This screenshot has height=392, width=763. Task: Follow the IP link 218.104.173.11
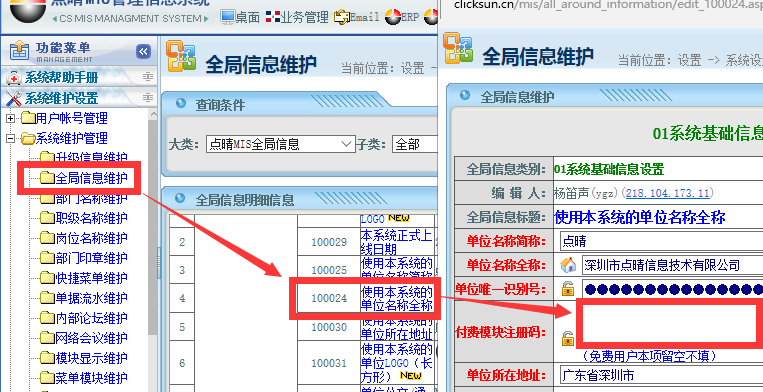pyautogui.click(x=668, y=194)
